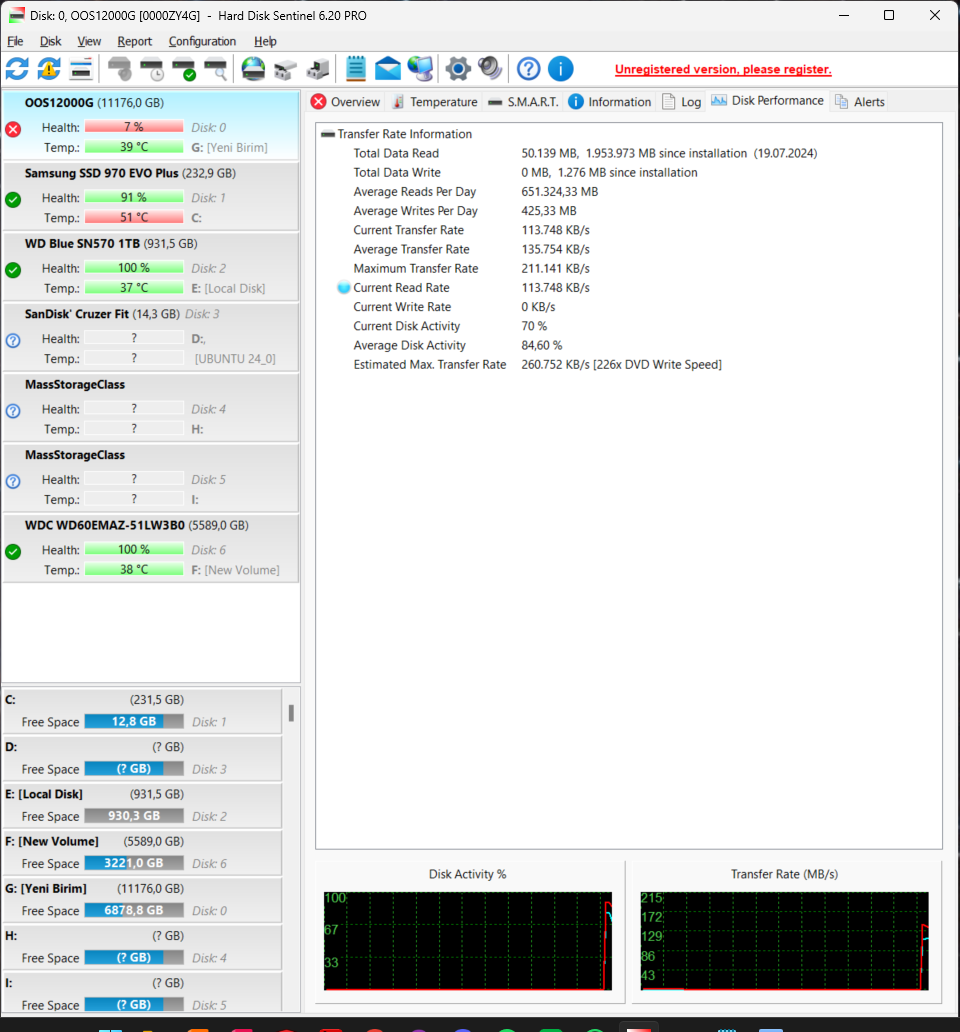Open the Configuration menu
Screen dimensions: 960x1032
(x=202, y=41)
